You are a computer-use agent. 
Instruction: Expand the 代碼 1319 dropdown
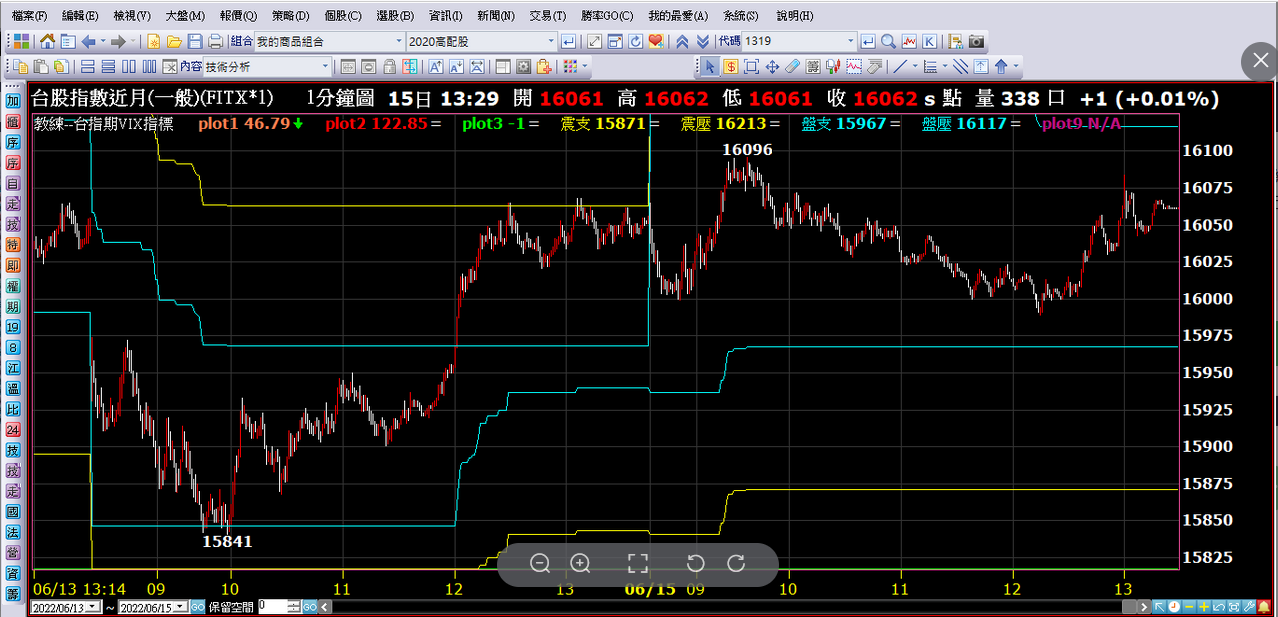(x=851, y=42)
